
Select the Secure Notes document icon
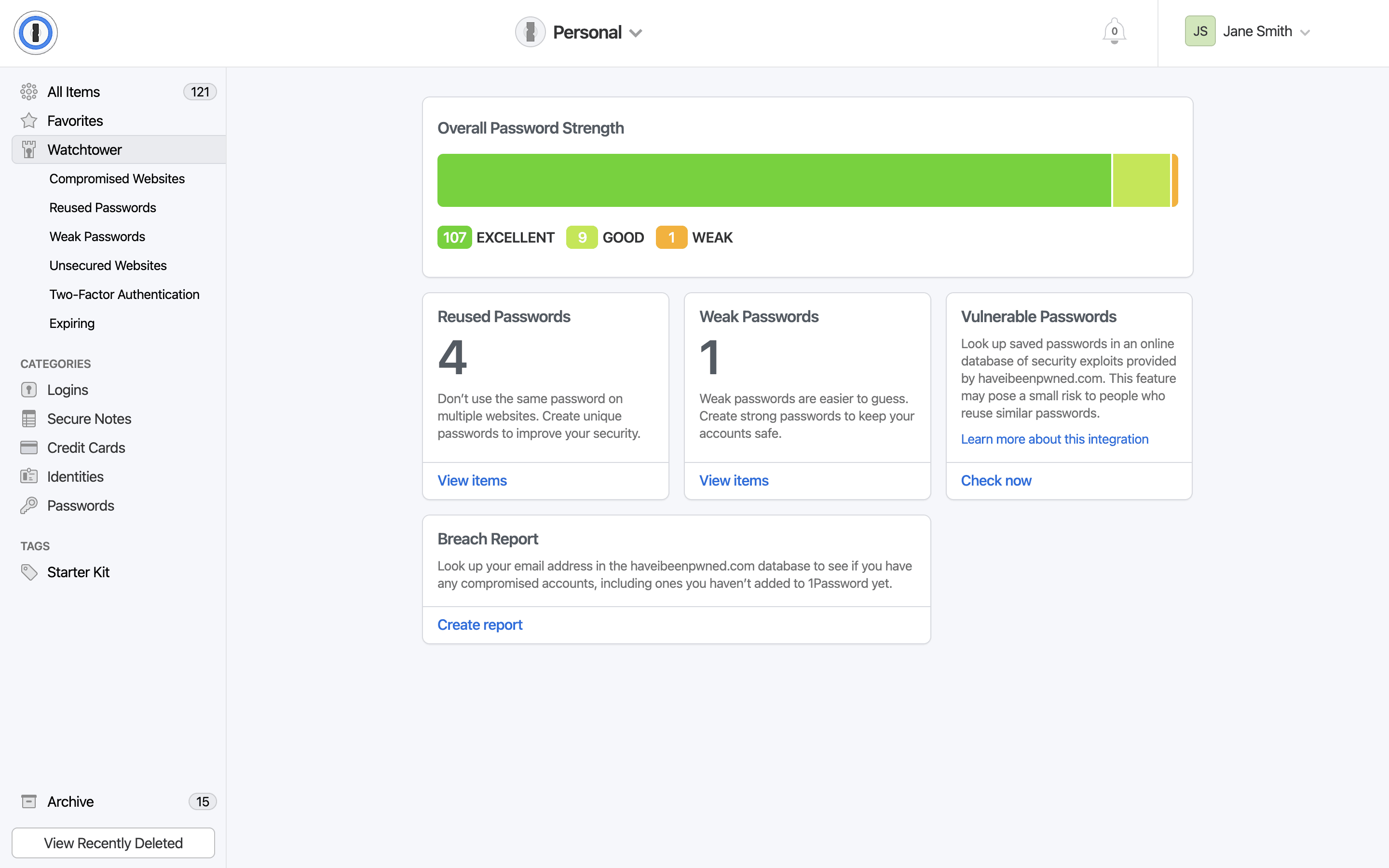[29, 418]
